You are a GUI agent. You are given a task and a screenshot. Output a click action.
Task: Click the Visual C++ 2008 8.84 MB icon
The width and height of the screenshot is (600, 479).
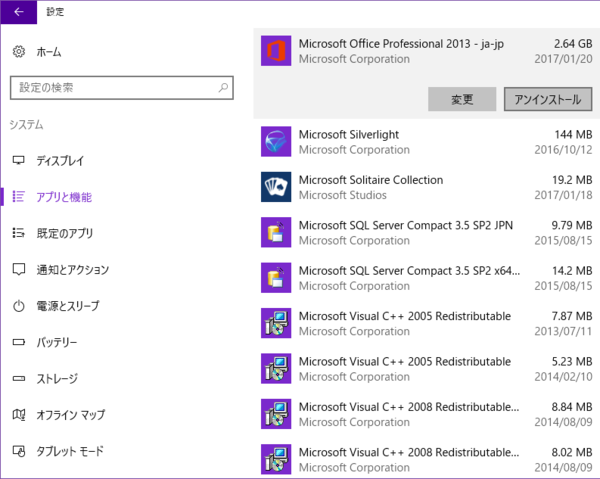276,414
